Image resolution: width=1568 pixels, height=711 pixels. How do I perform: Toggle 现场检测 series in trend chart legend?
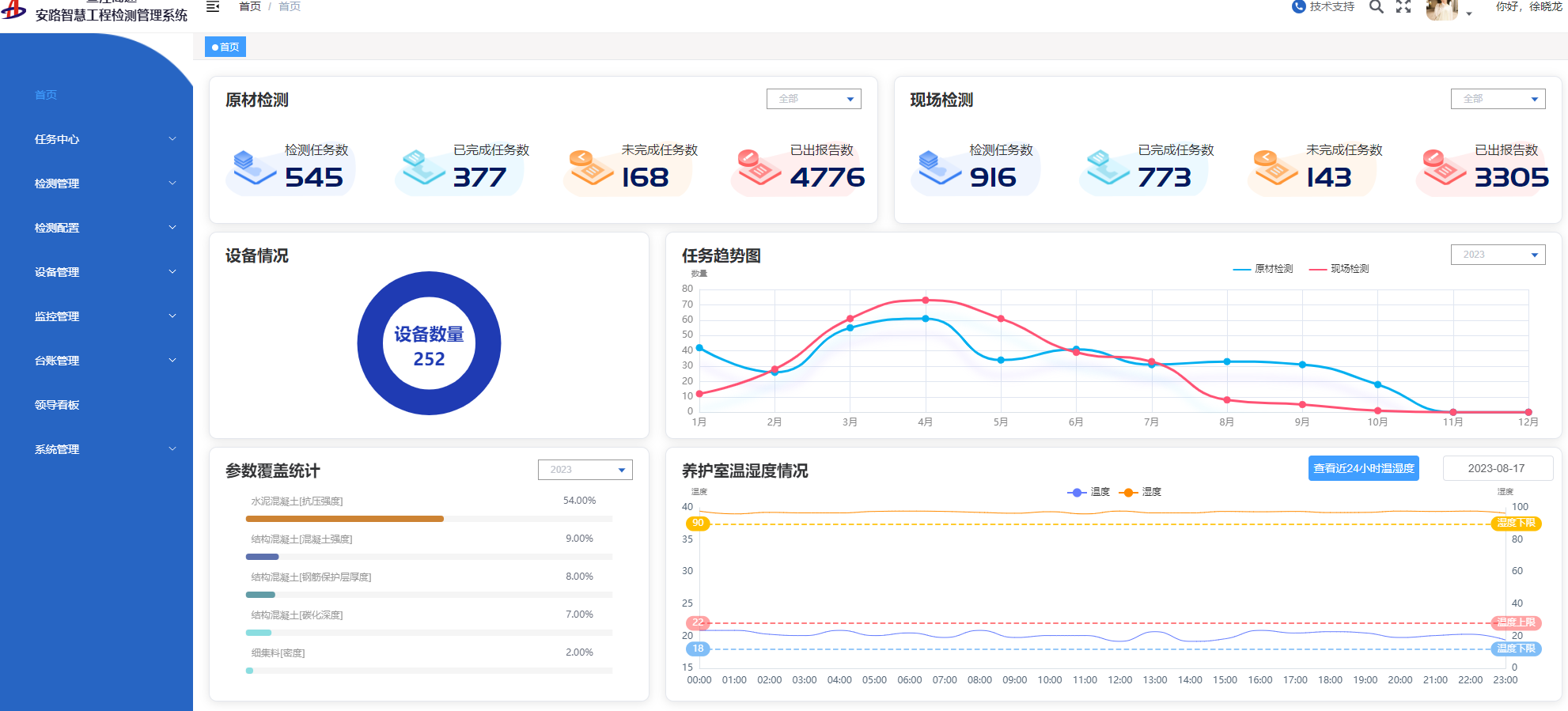(x=1339, y=269)
